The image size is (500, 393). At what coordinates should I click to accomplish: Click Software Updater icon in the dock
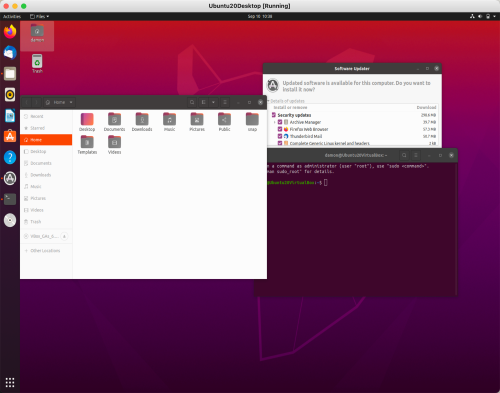click(x=10, y=178)
